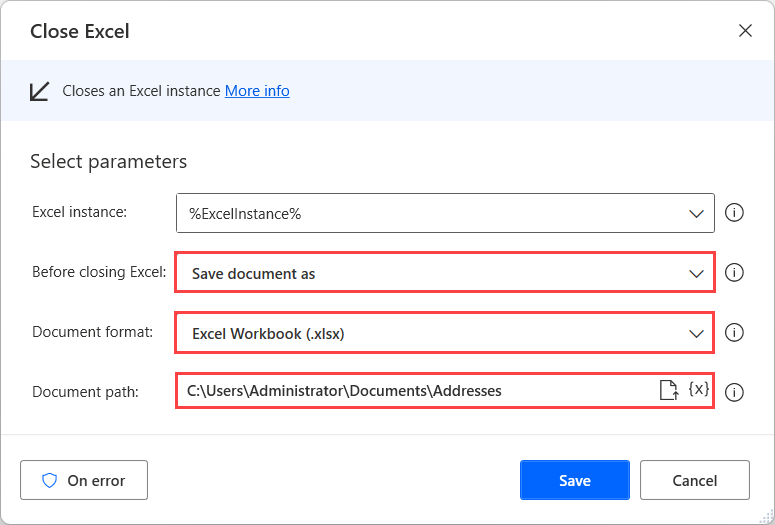
Task: Click the shield icon on On error button
Action: point(49,480)
